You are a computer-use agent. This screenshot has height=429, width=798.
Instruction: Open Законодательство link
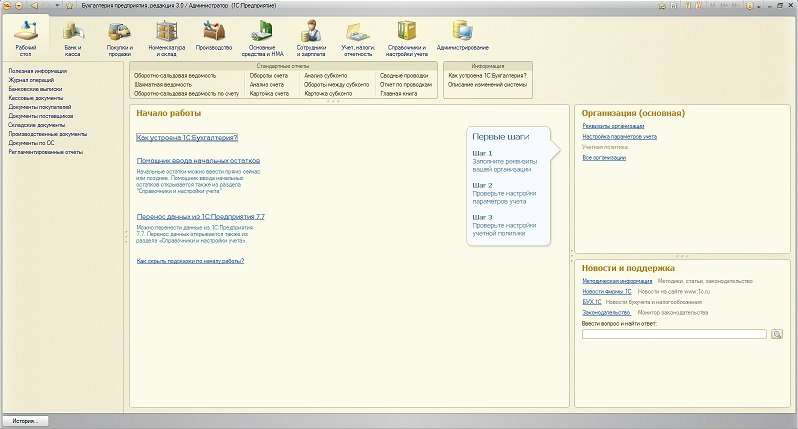click(x=607, y=312)
